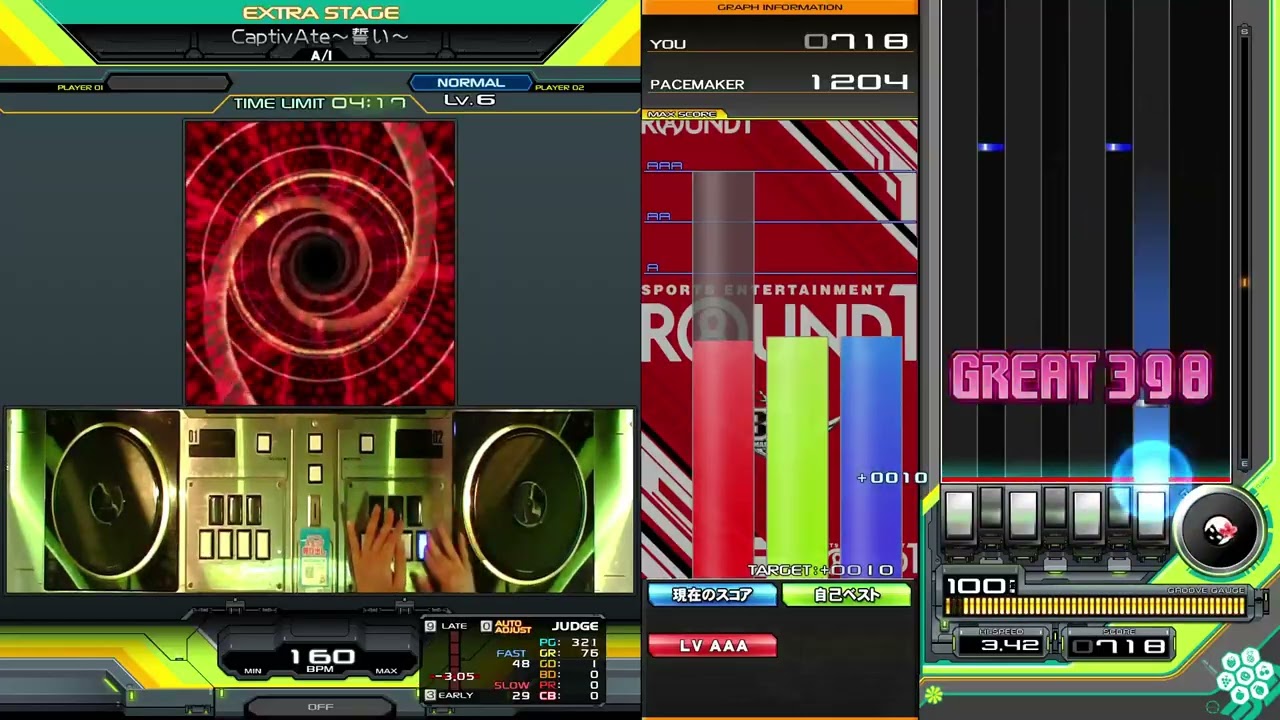Click the falling blue note in lane six

pyautogui.click(x=1118, y=148)
